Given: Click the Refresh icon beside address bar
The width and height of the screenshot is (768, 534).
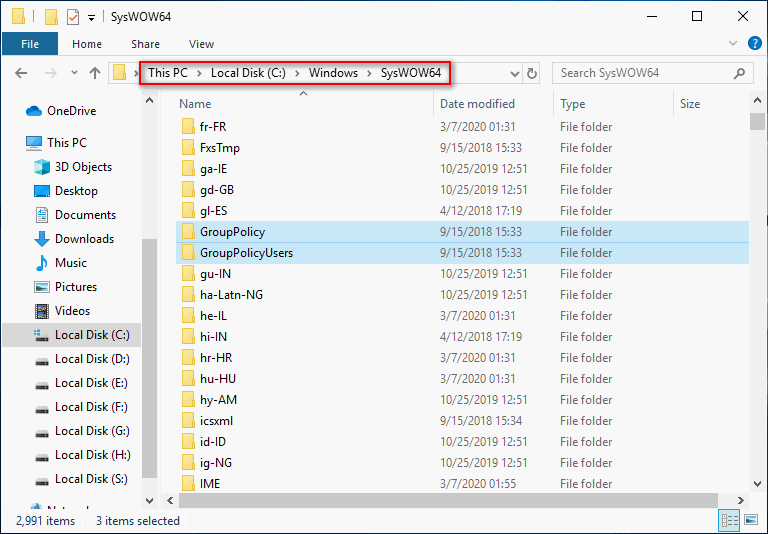Looking at the screenshot, I should tap(531, 73).
